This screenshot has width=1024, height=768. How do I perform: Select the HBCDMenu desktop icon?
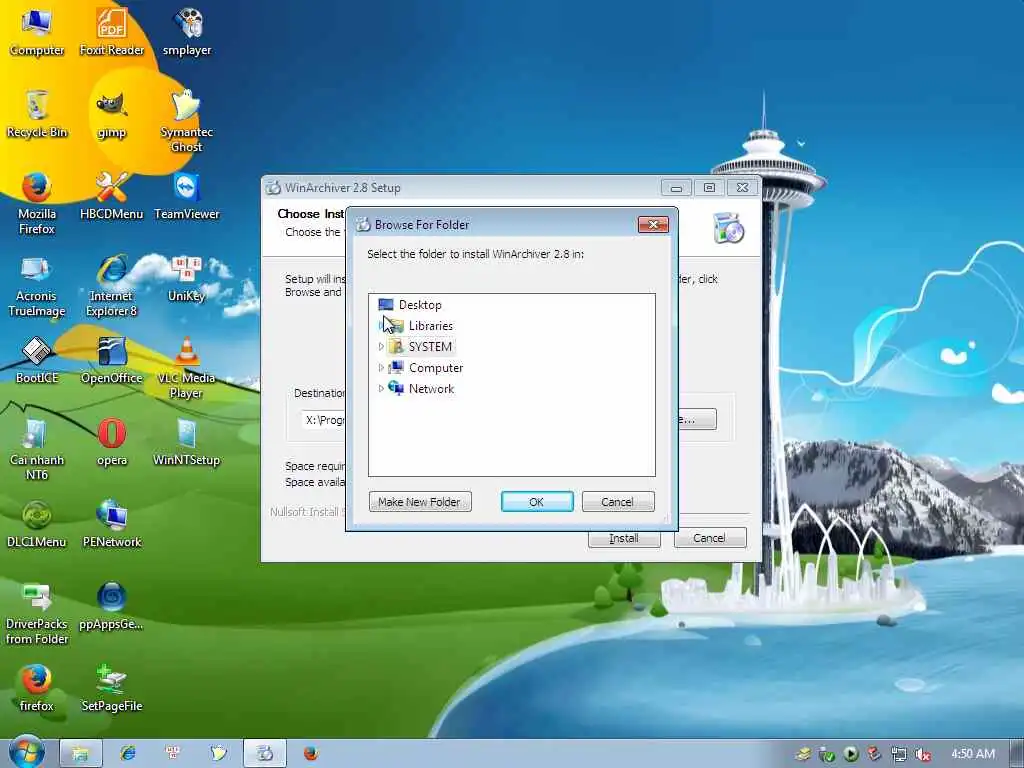[x=112, y=195]
